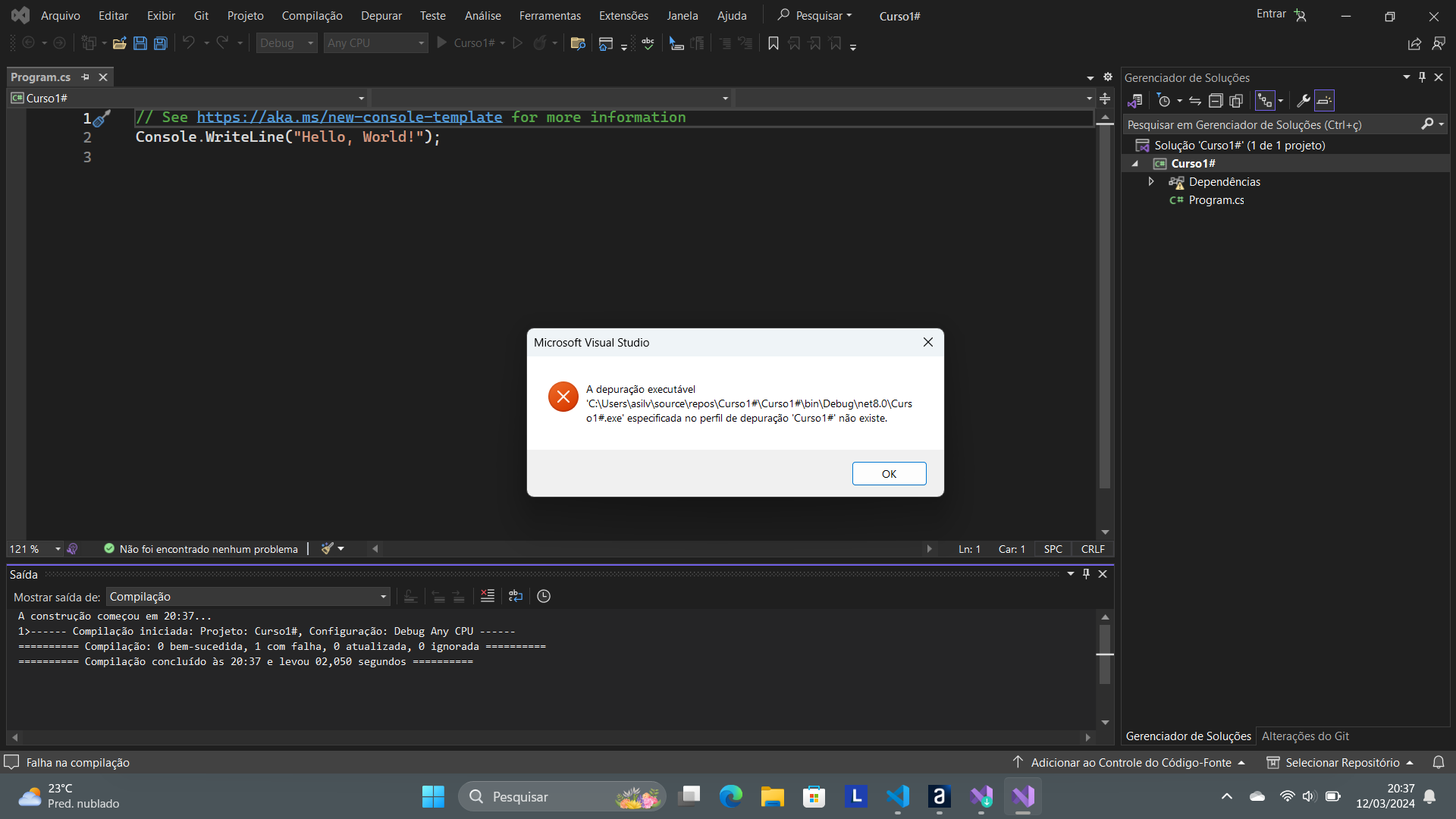Image resolution: width=1456 pixels, height=819 pixels.
Task: Open the Windows Start button
Action: 433,797
